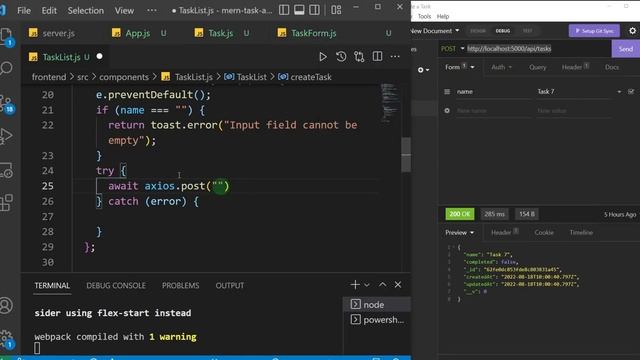
Task: Open the Accounts icon in the activity bar
Action: [x=6, y=305]
